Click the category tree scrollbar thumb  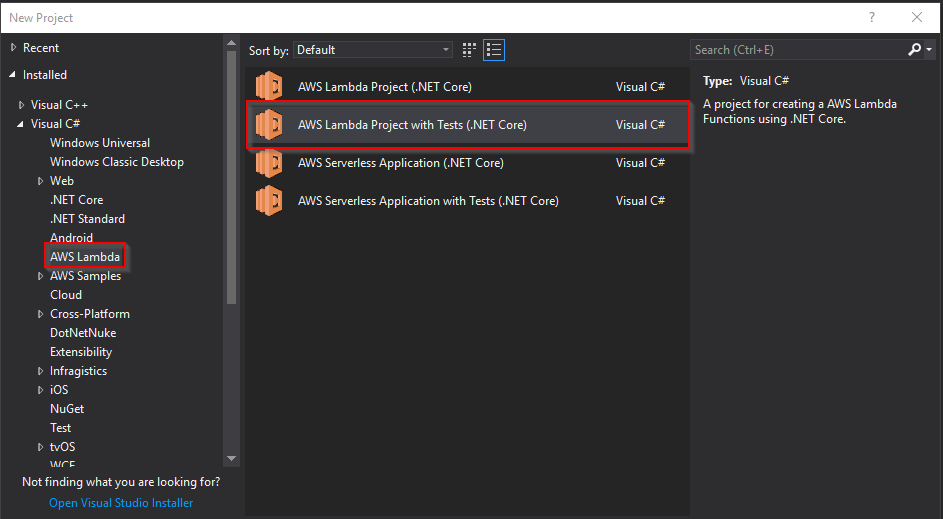232,177
